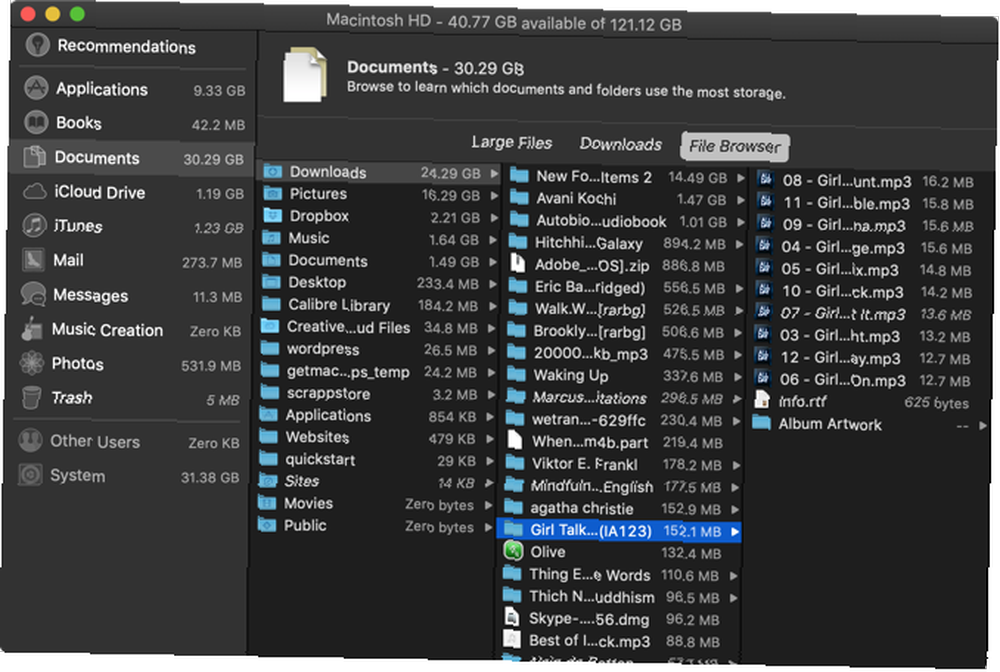This screenshot has height=672, width=1000.
Task: Click the Books icon in the sidebar
Action: (36, 122)
